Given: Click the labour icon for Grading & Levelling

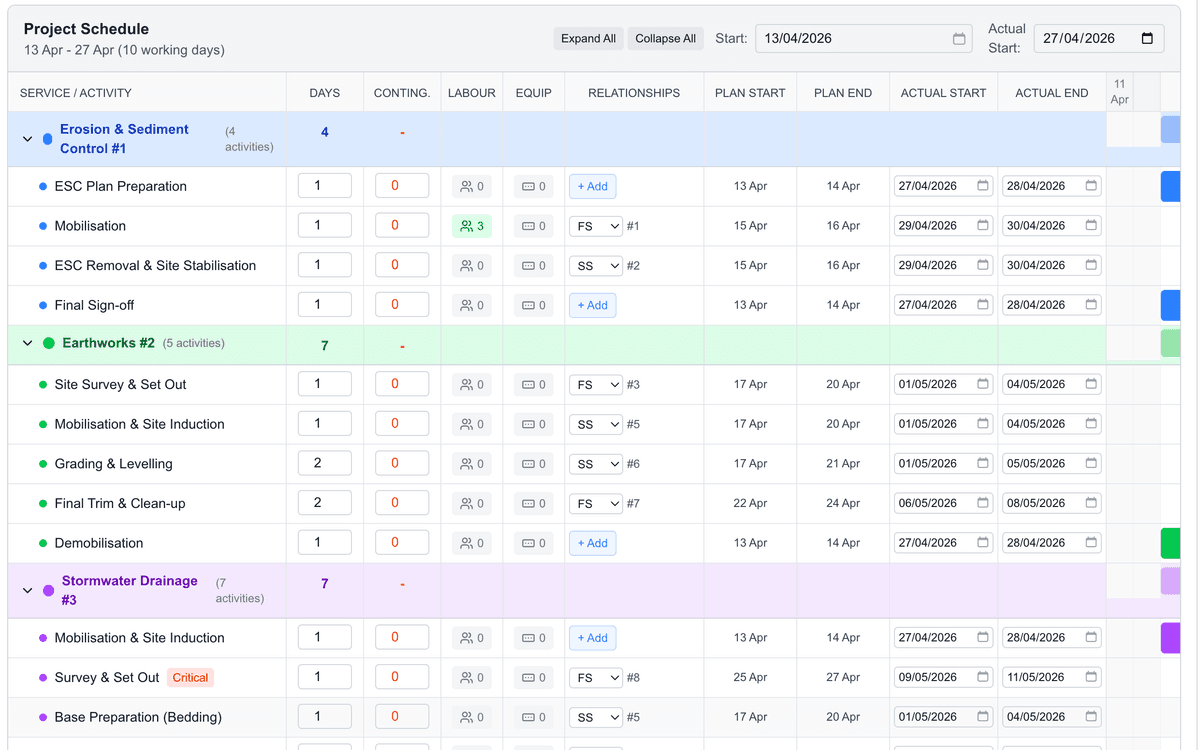Looking at the screenshot, I should [470, 462].
